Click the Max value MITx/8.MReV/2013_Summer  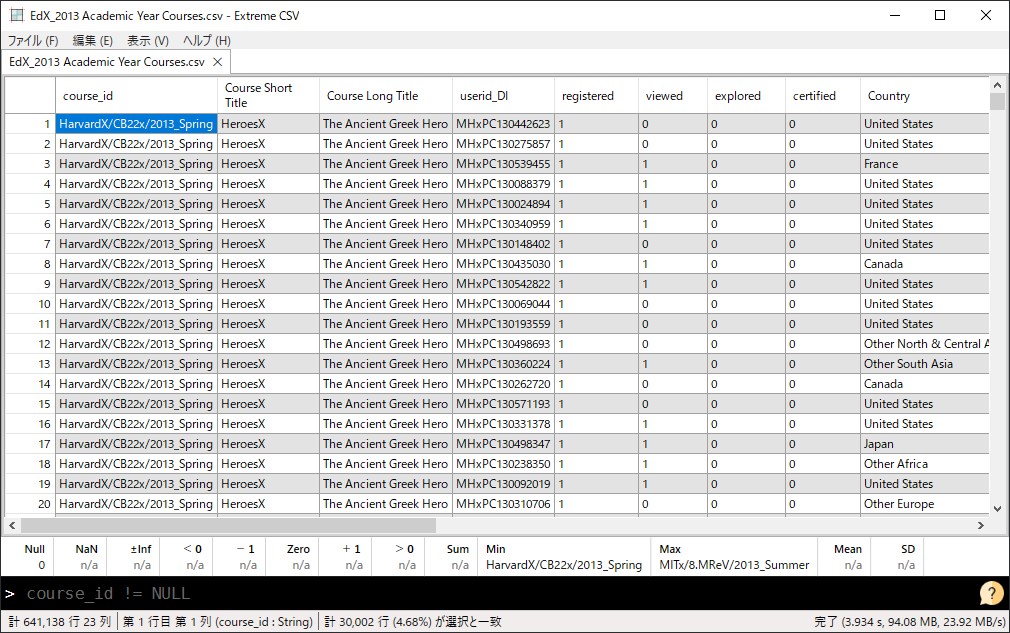tap(734, 565)
